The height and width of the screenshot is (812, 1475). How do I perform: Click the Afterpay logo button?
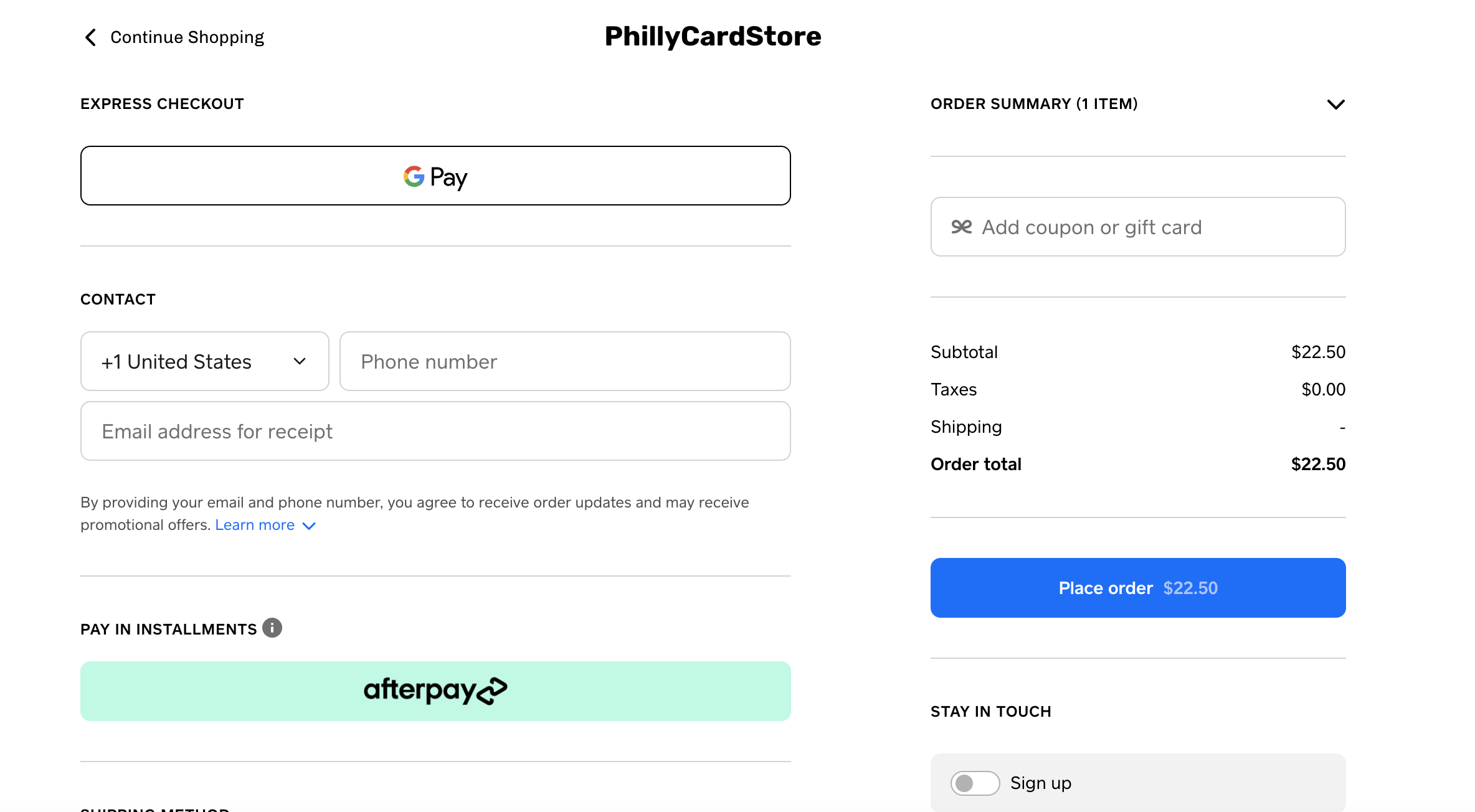435,691
